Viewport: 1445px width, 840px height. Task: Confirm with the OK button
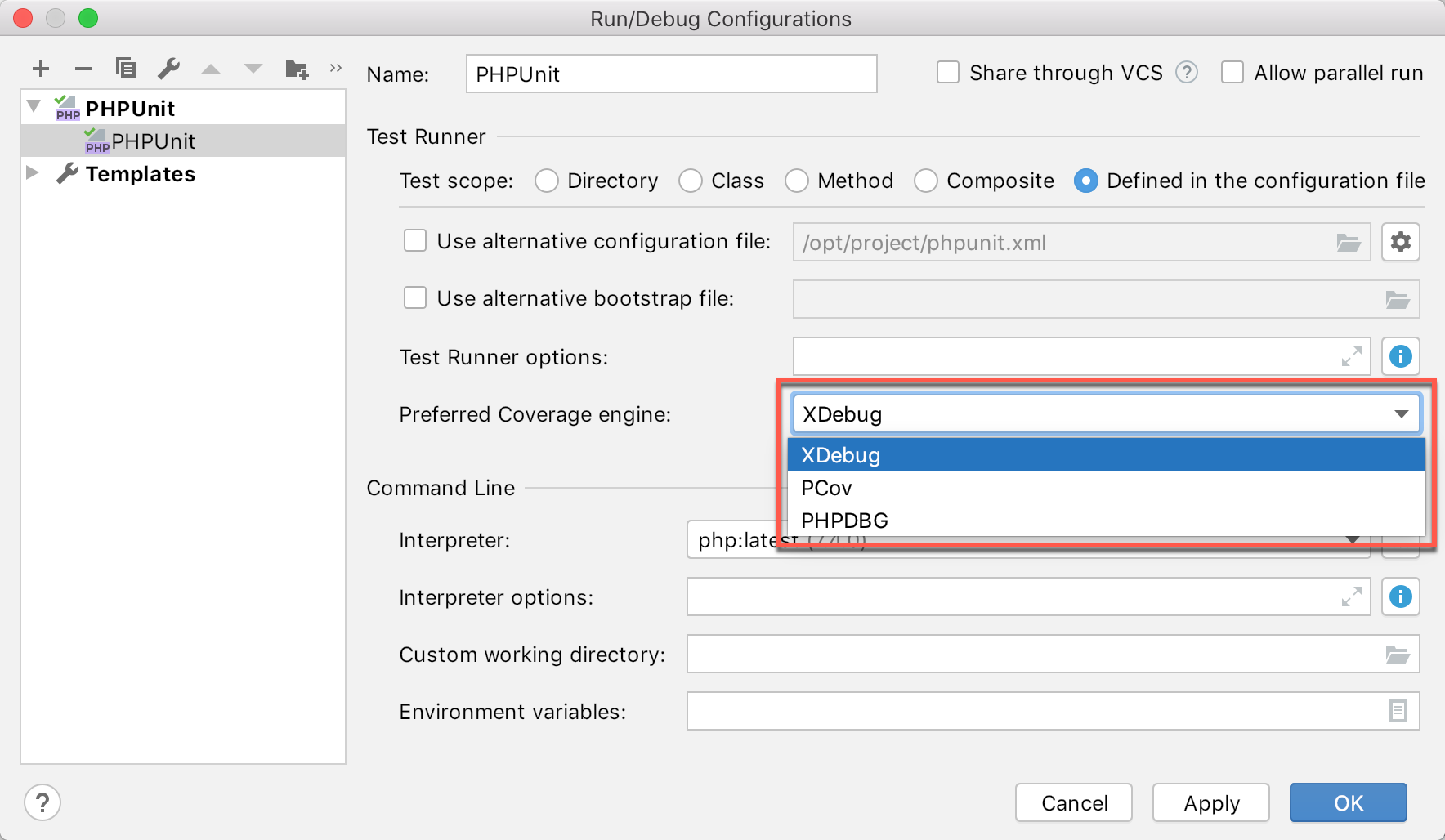click(x=1349, y=802)
